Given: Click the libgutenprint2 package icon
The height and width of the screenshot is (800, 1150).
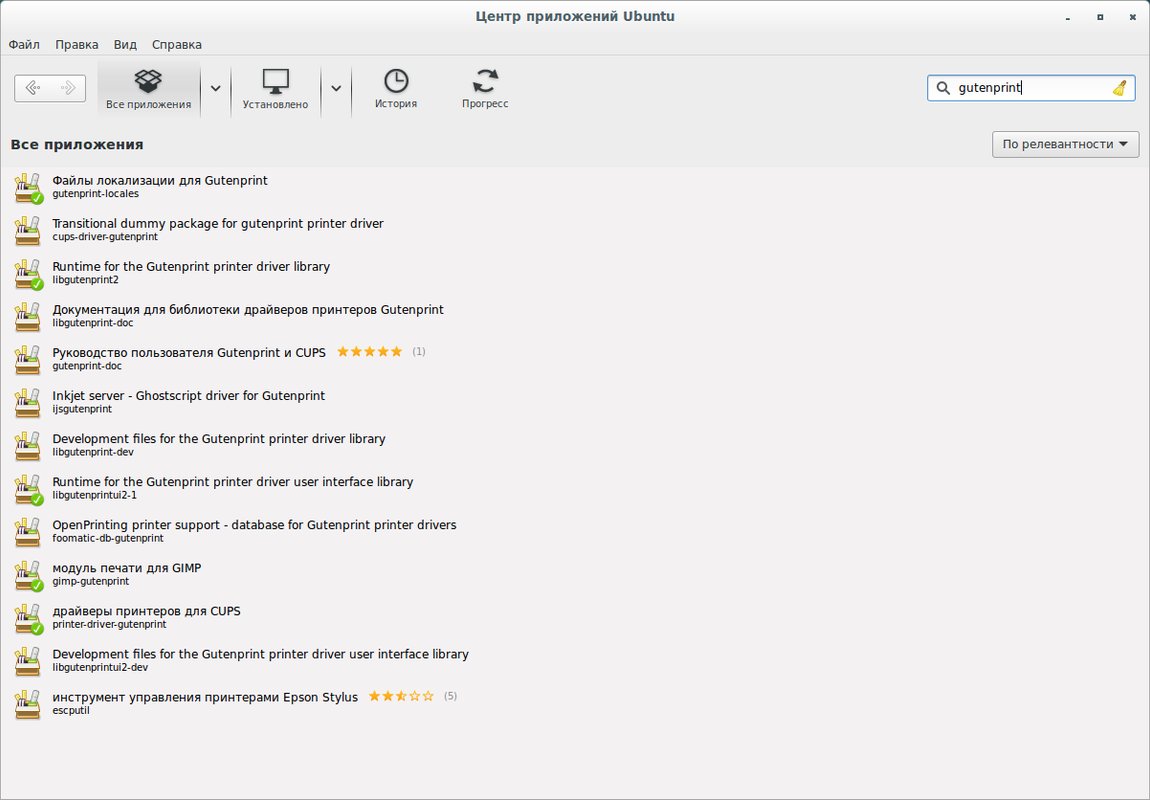Looking at the screenshot, I should point(28,274).
